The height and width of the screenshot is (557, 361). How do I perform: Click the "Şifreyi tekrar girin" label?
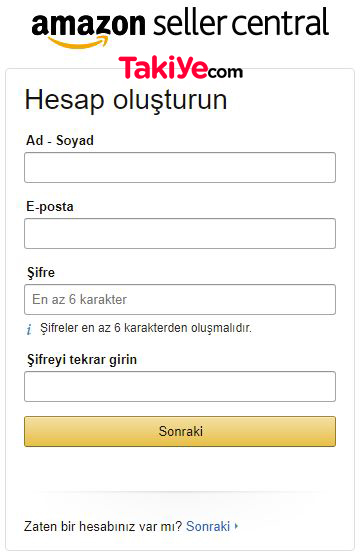pos(82,360)
